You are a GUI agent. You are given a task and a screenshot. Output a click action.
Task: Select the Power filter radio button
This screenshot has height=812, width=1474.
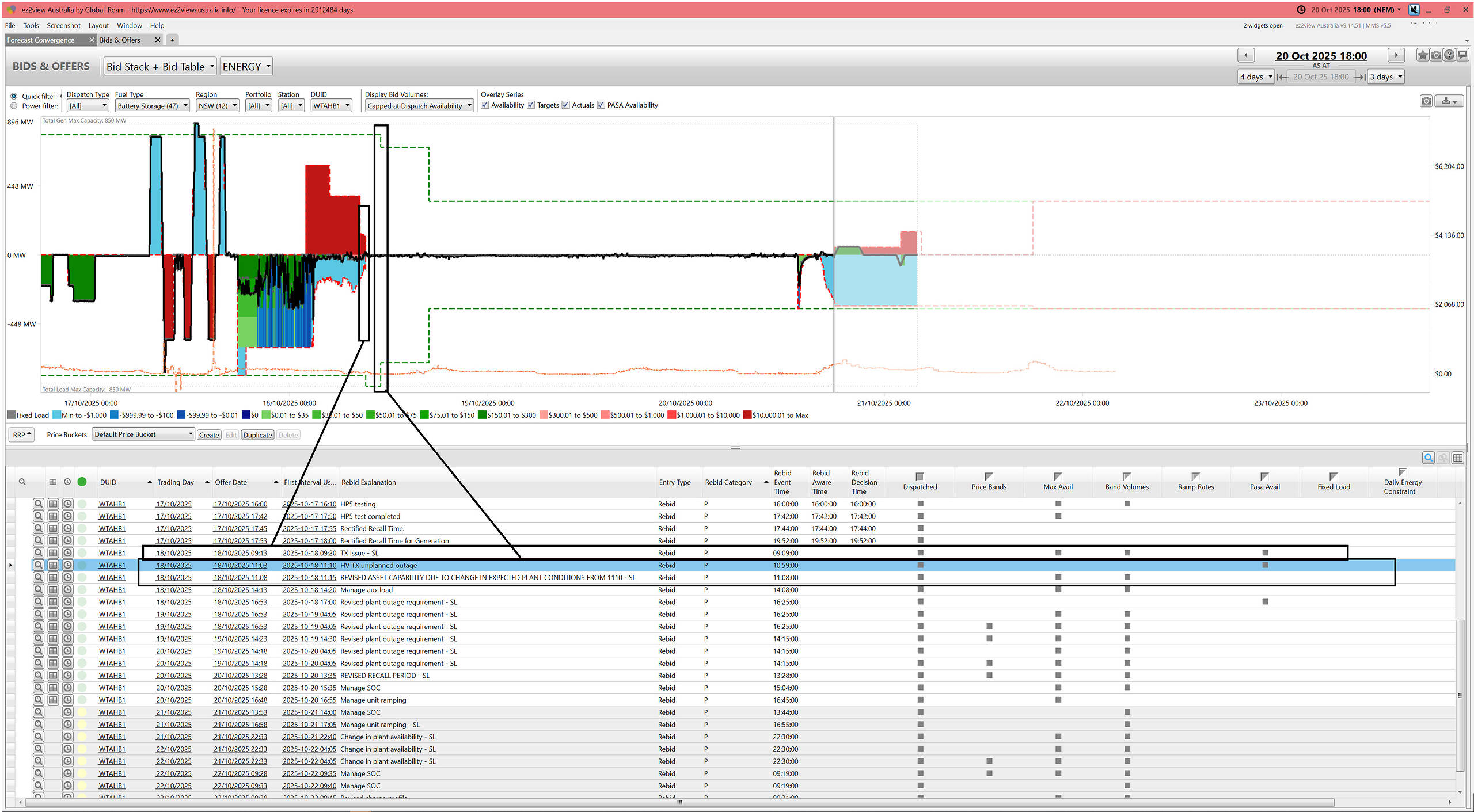[x=14, y=106]
